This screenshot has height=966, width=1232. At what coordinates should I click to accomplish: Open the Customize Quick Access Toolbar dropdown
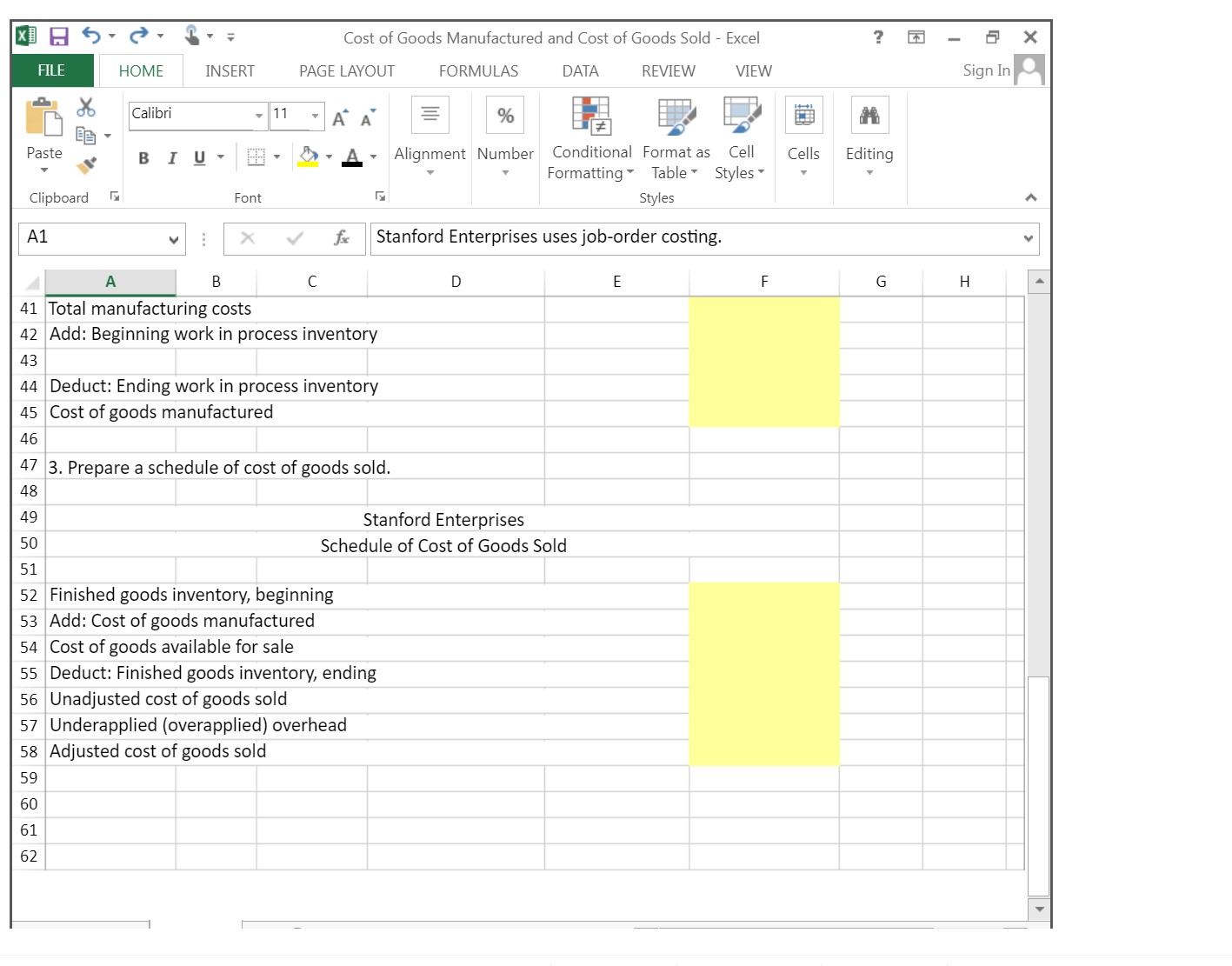click(x=230, y=37)
